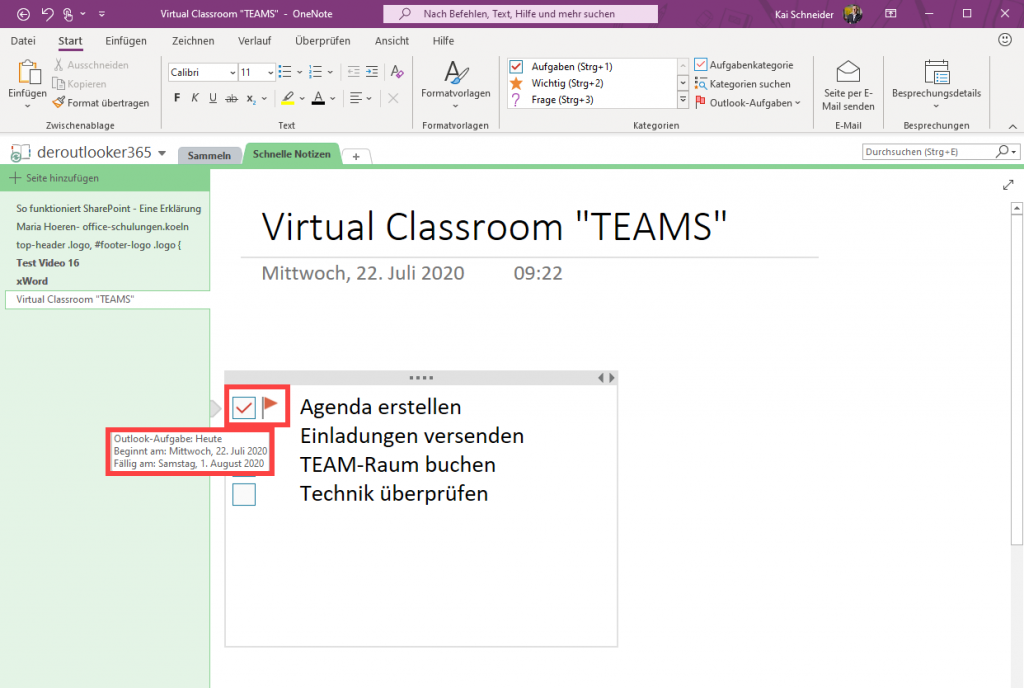Image resolution: width=1024 pixels, height=688 pixels.
Task: Click the Kai Schneider profile picture
Action: point(852,14)
